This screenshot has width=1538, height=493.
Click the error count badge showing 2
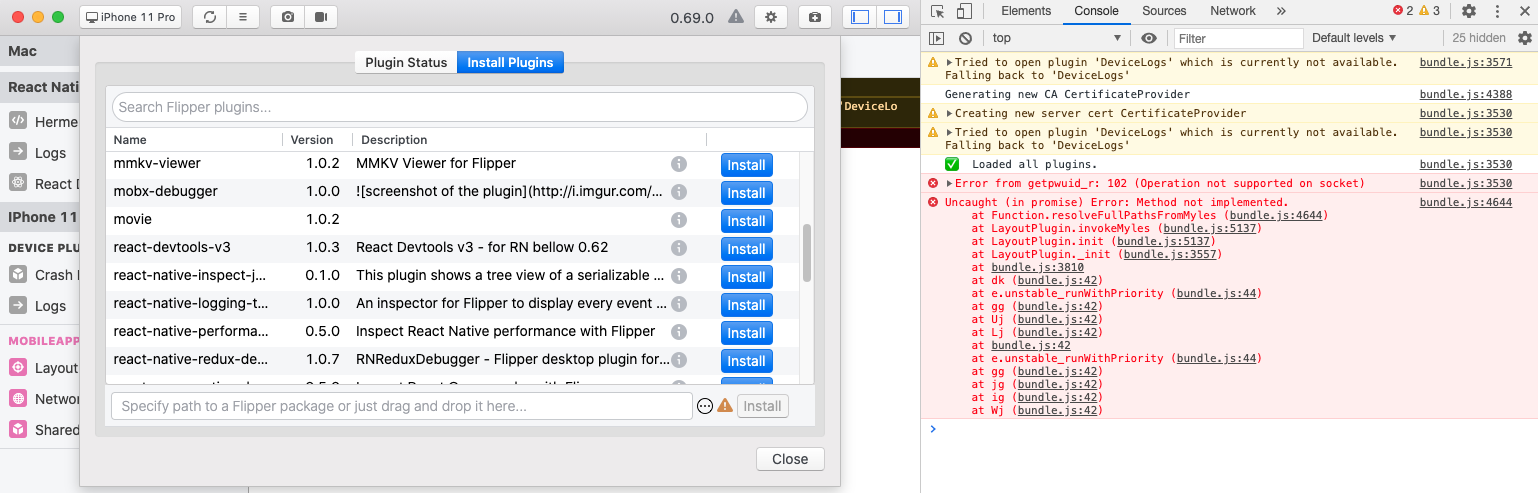point(1403,11)
